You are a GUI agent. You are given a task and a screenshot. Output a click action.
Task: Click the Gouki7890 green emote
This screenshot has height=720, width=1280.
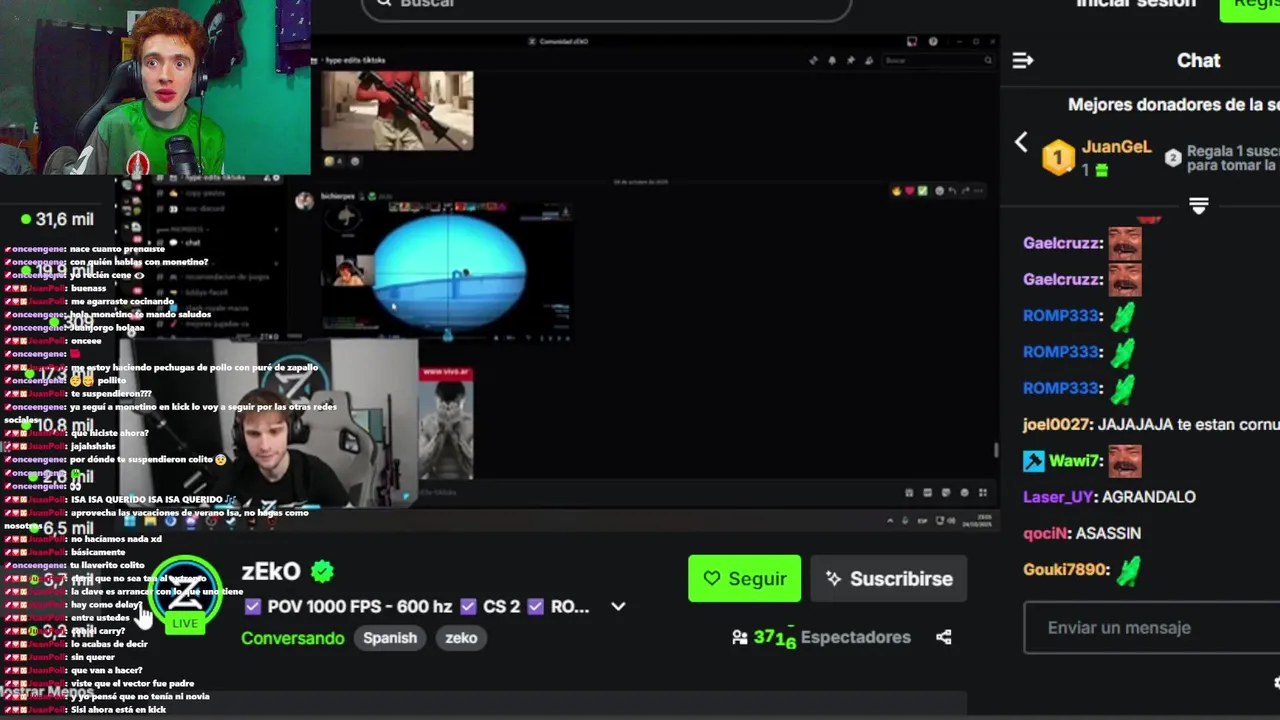click(x=1128, y=571)
